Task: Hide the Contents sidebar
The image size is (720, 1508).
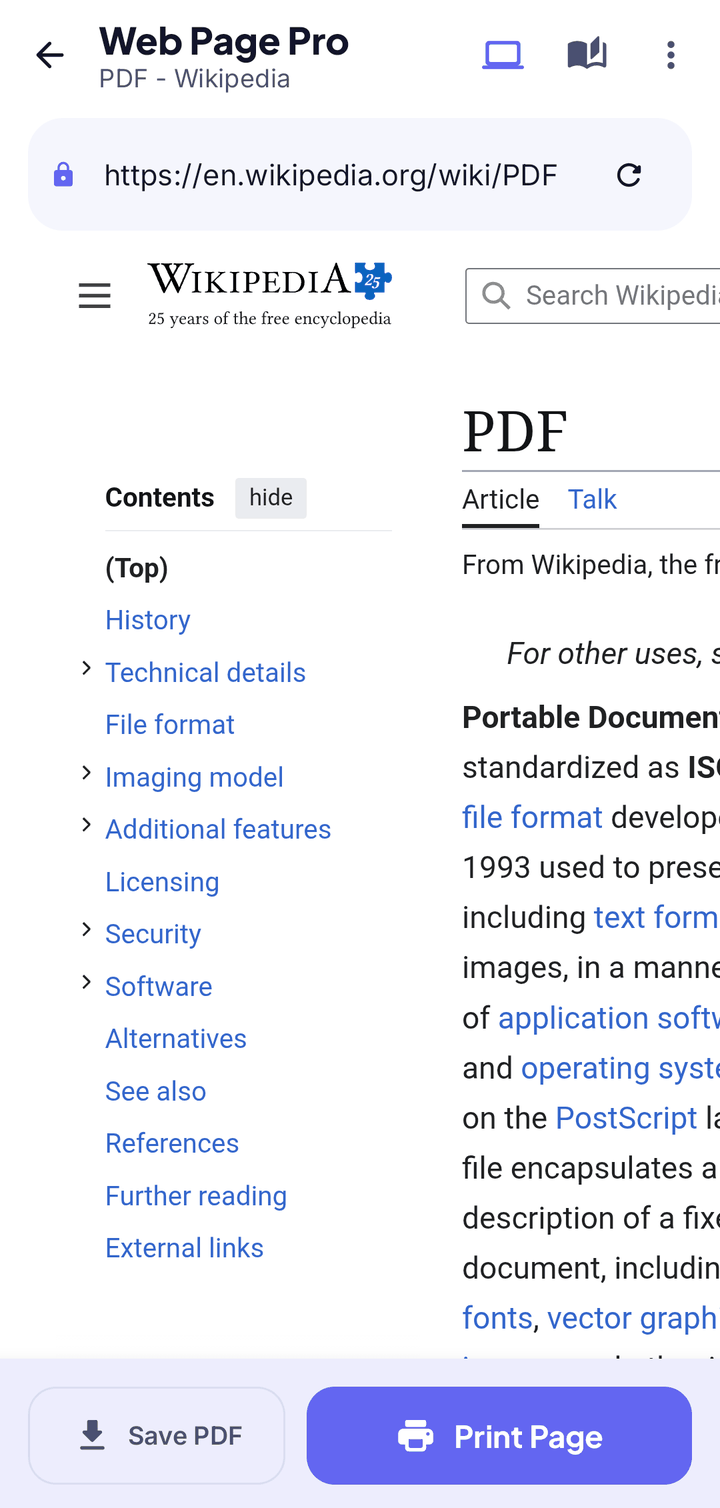Action: (271, 498)
